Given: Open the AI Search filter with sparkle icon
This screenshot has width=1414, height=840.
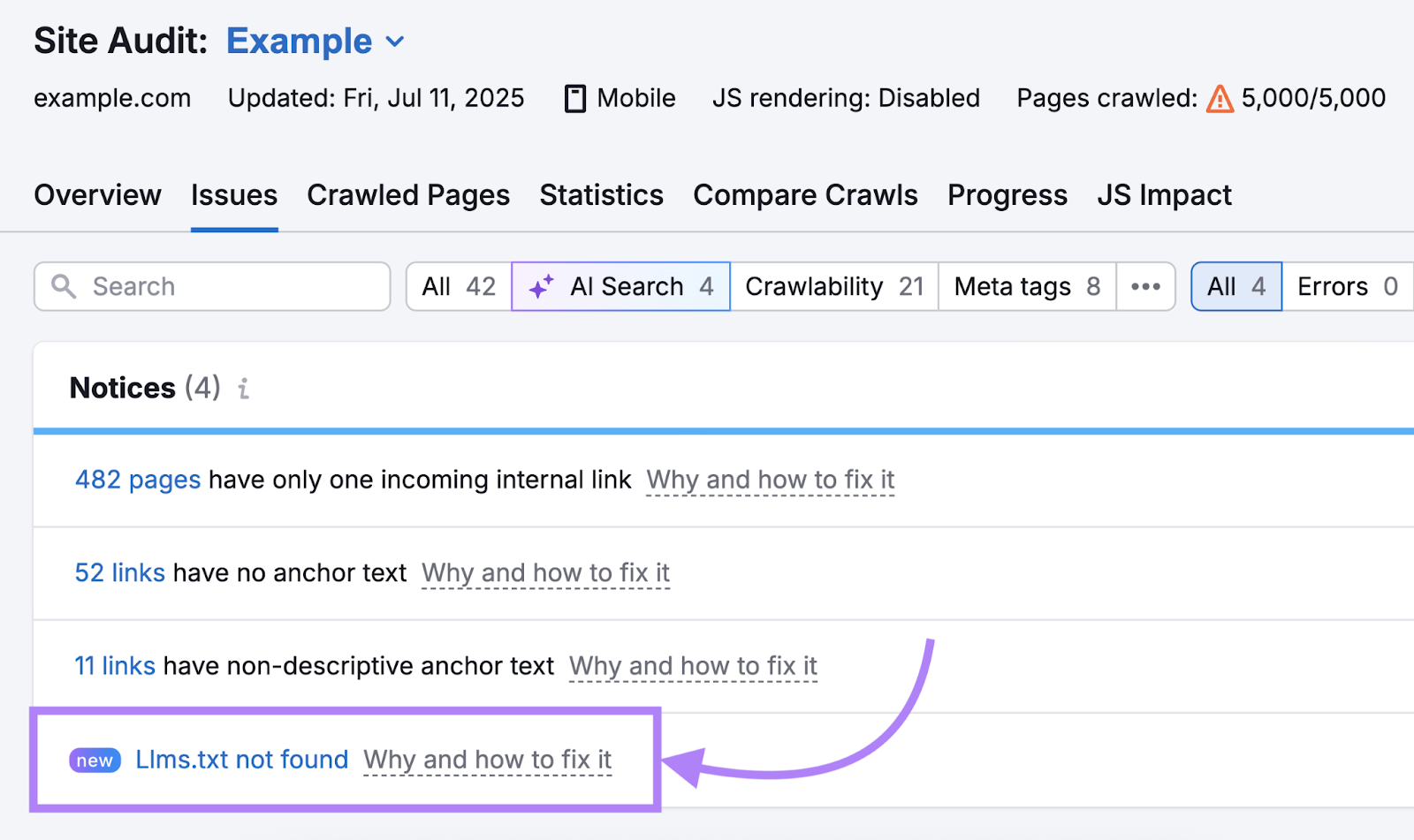Looking at the screenshot, I should 620,286.
